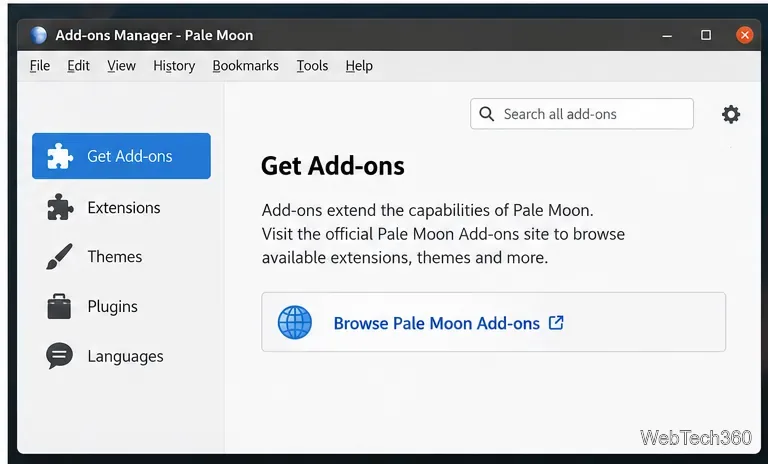The height and width of the screenshot is (464, 768).
Task: Click the external link arrow icon
Action: click(x=556, y=322)
